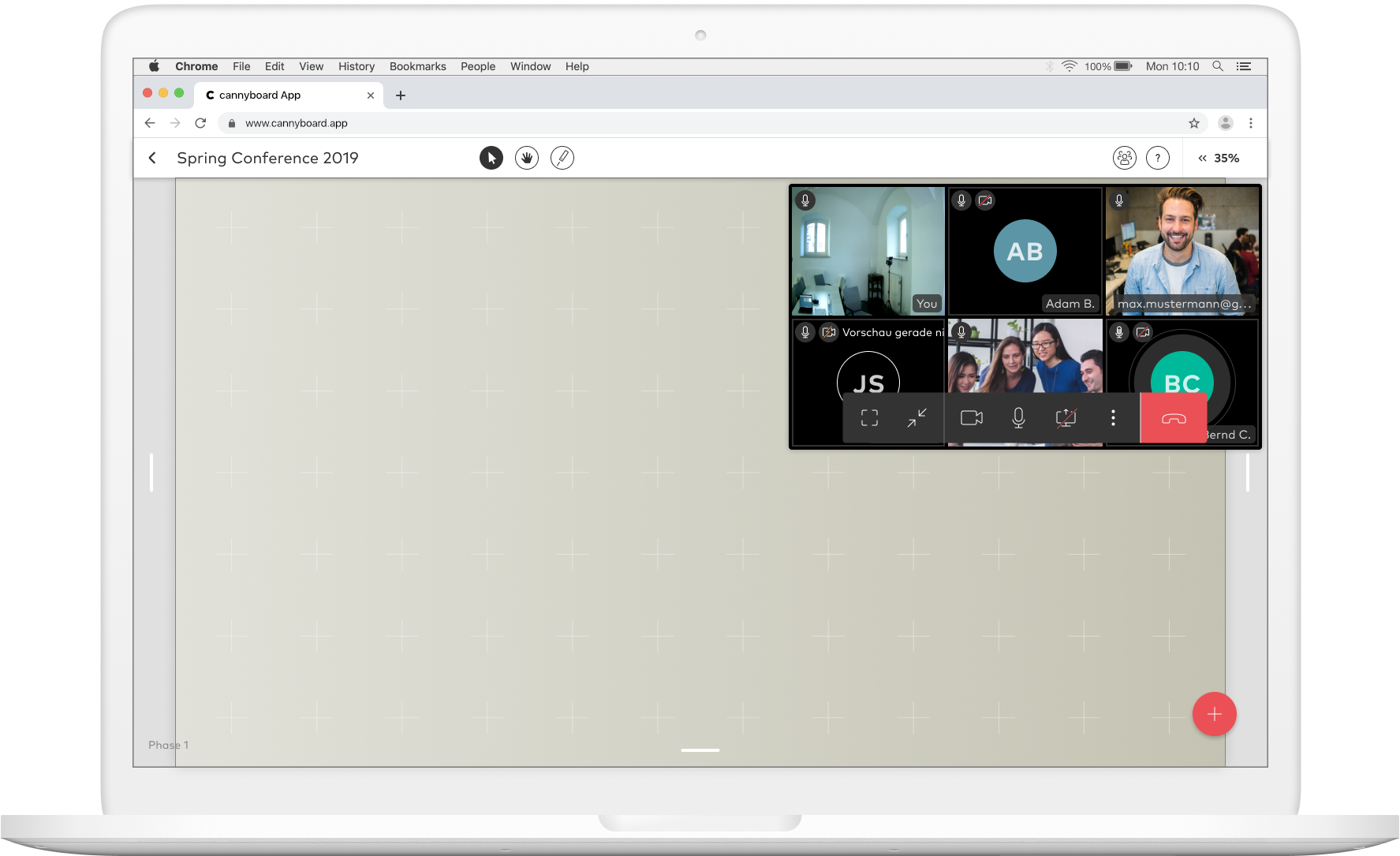Screen dimensions: 1400x856
Task: Click the Phase 1 label
Action: click(x=168, y=745)
